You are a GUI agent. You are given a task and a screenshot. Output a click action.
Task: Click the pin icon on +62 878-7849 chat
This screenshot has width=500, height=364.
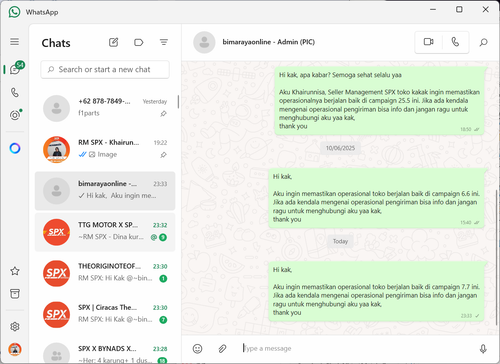[163, 114]
